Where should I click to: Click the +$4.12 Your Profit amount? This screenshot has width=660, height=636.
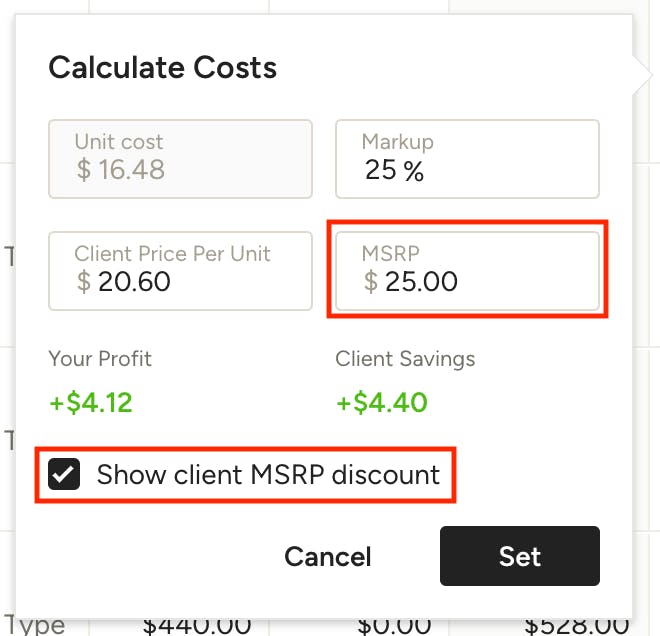(91, 402)
